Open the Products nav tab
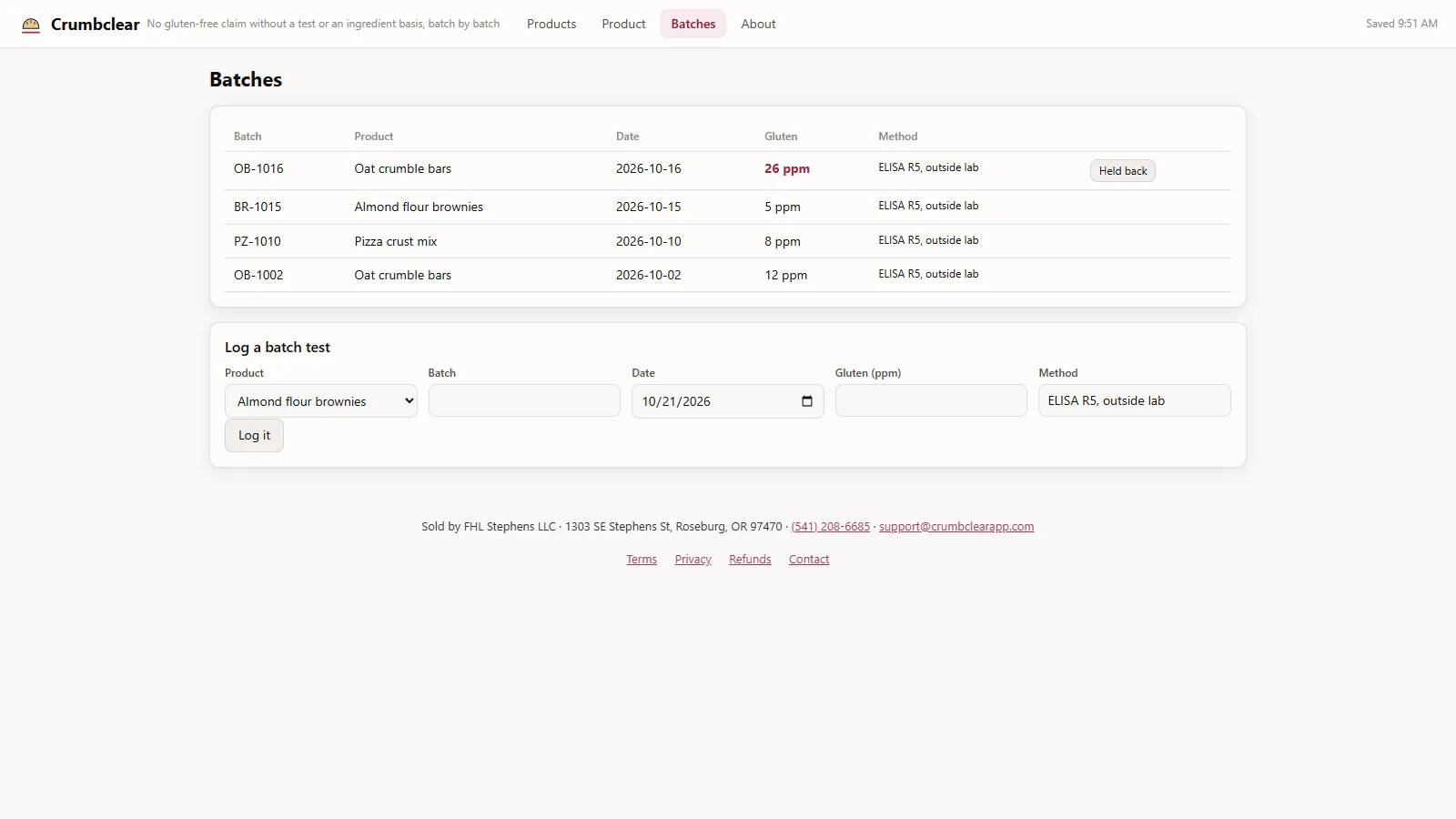 551,25
